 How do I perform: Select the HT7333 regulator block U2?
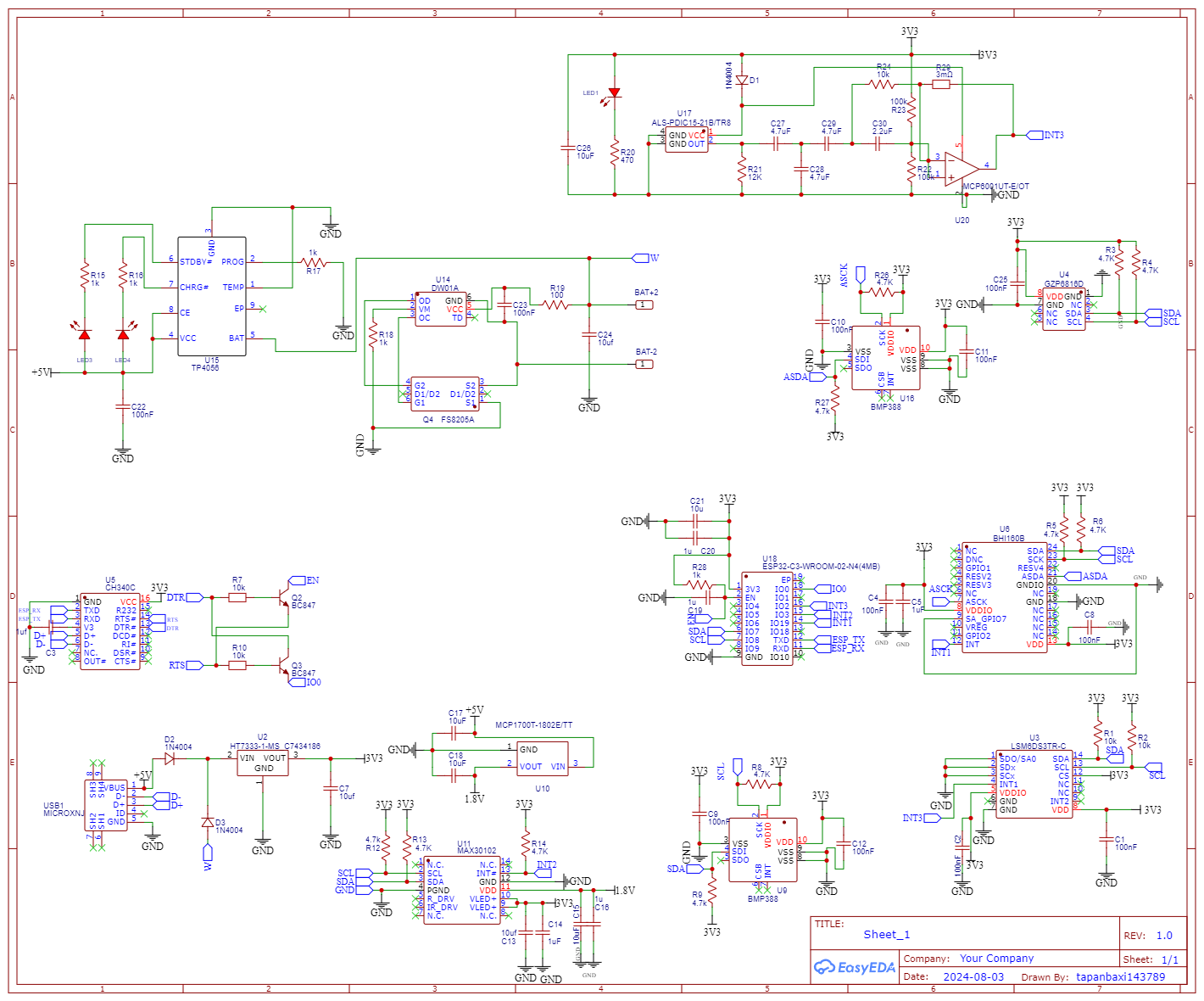[x=263, y=763]
